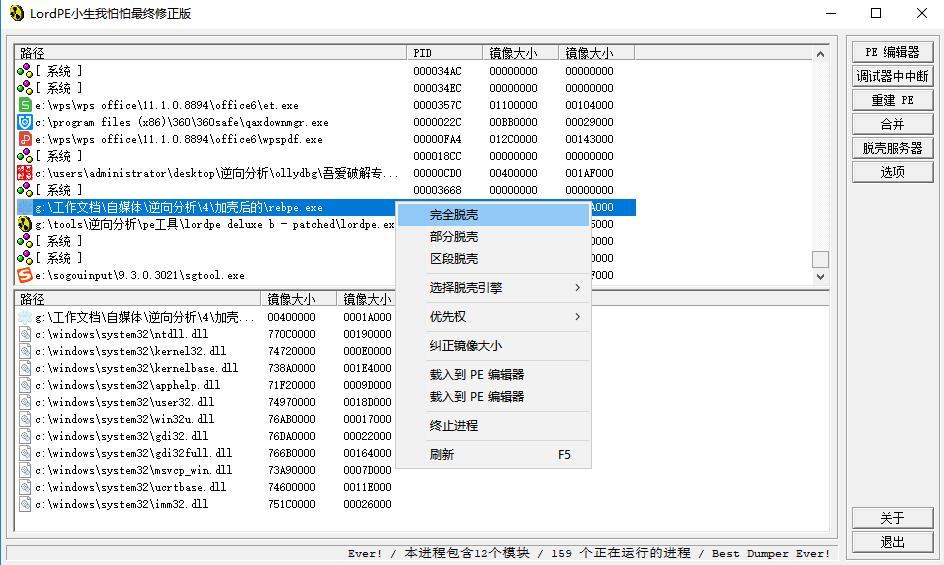Click the 调试器中中断 button
Screen dimensions: 944x565
coord(892,76)
